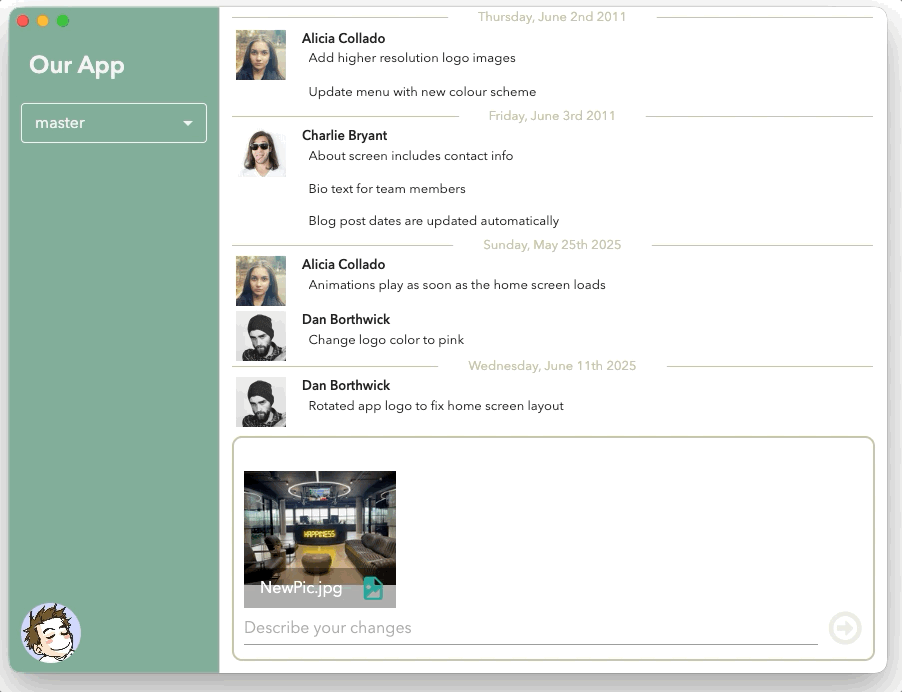The image size is (902, 692).
Task: Select commit 'Add higher resolution logo images'
Action: [412, 58]
